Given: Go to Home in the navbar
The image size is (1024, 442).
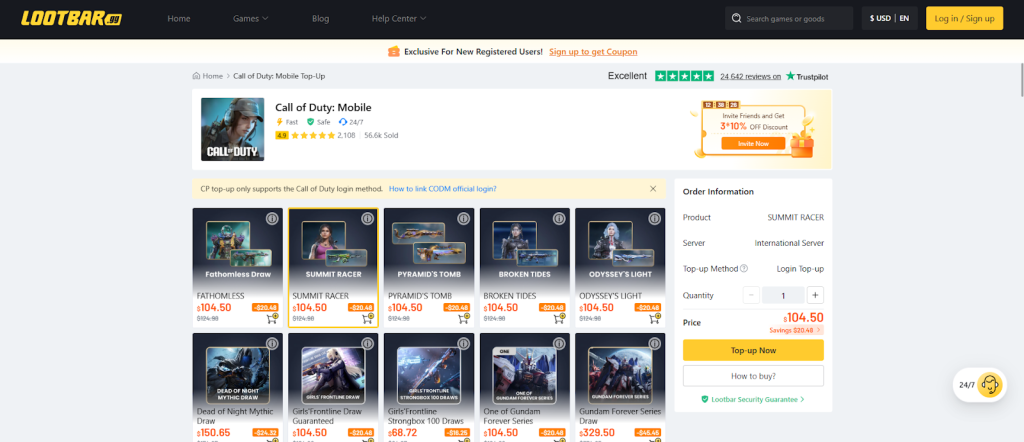Looking at the screenshot, I should (178, 18).
